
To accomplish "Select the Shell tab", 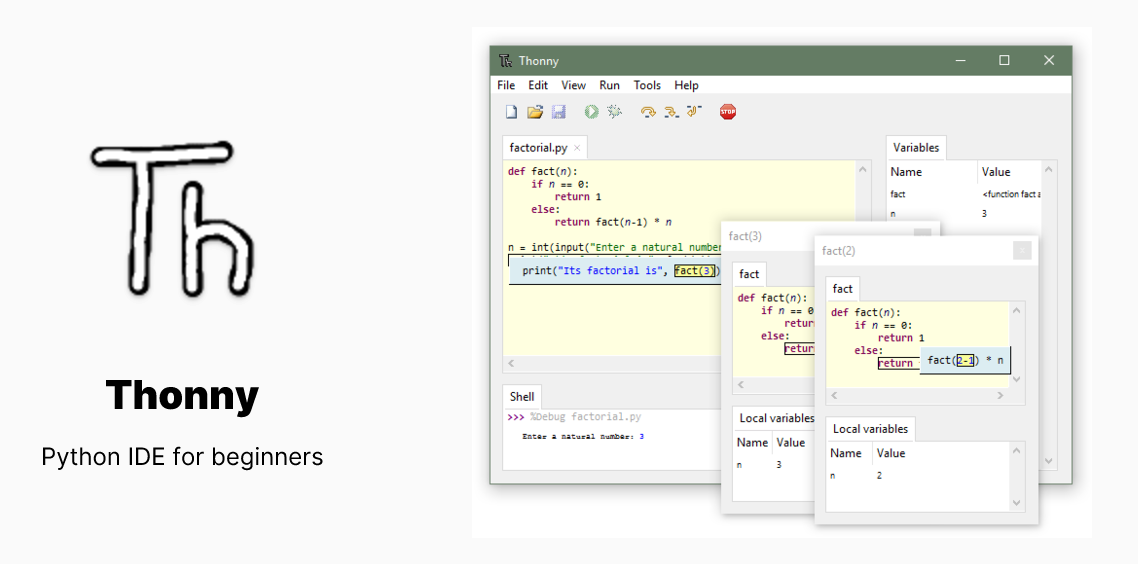I will click(522, 396).
